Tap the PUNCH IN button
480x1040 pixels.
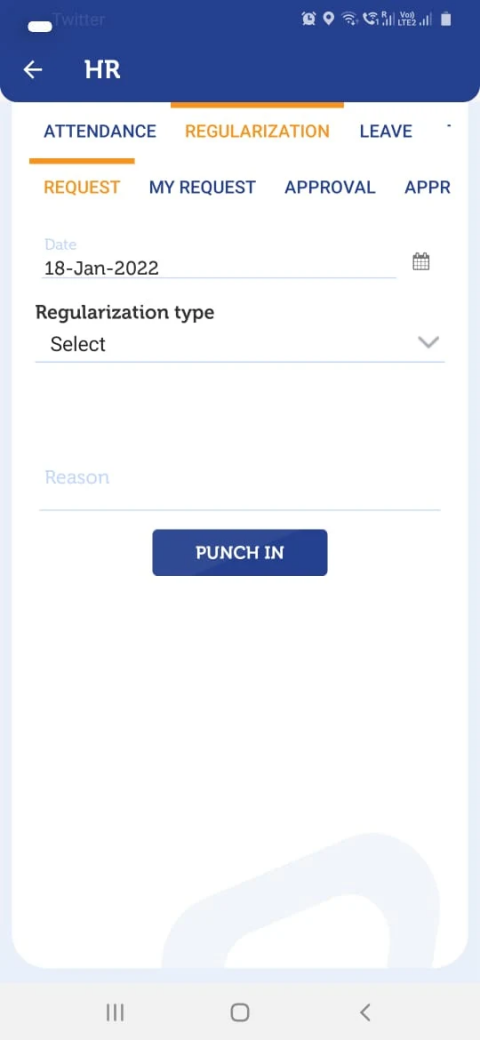pos(240,552)
